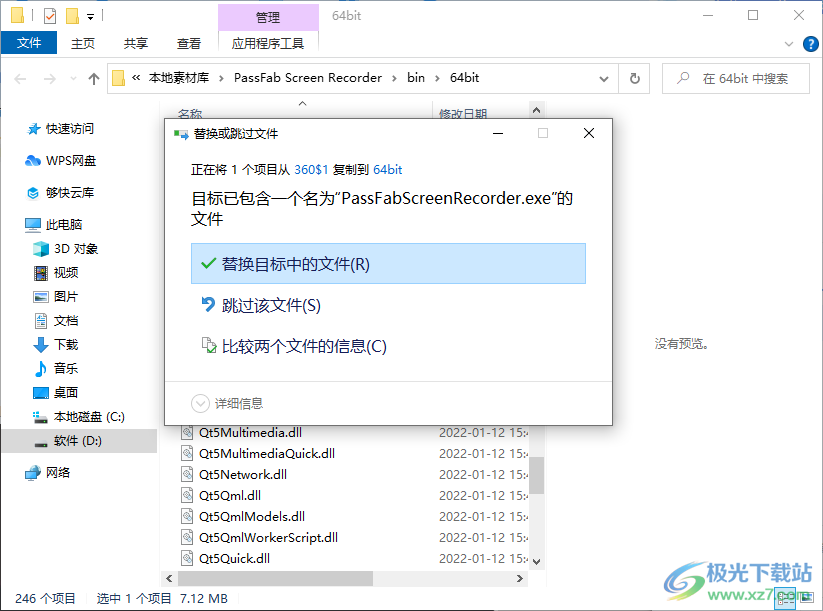The height and width of the screenshot is (611, 823).
Task: Select the Qt5MultimediaQuick.dll file
Action: click(267, 454)
